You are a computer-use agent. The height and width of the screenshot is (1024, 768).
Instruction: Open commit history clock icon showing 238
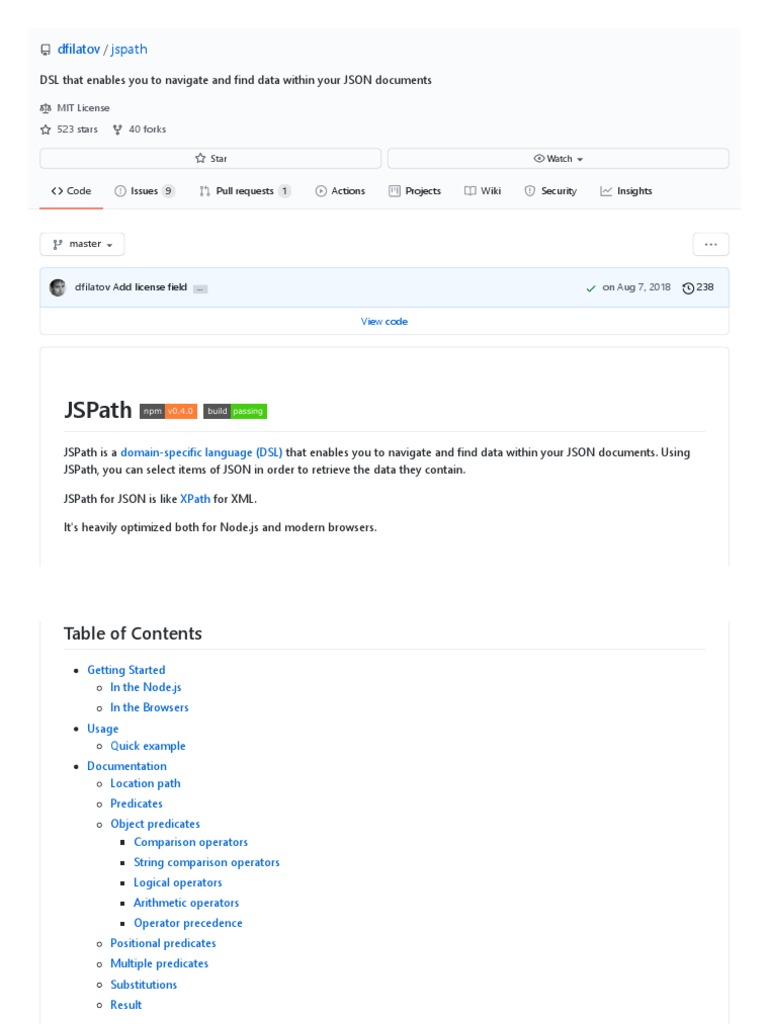(688, 288)
